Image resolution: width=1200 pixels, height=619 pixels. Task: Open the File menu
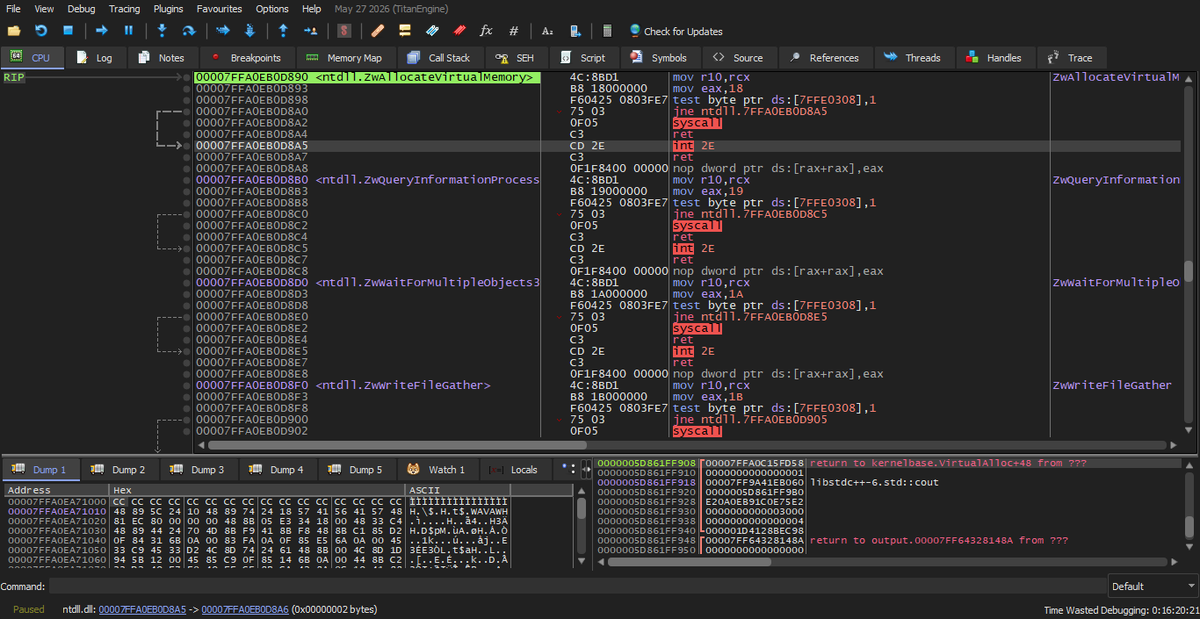coord(13,8)
